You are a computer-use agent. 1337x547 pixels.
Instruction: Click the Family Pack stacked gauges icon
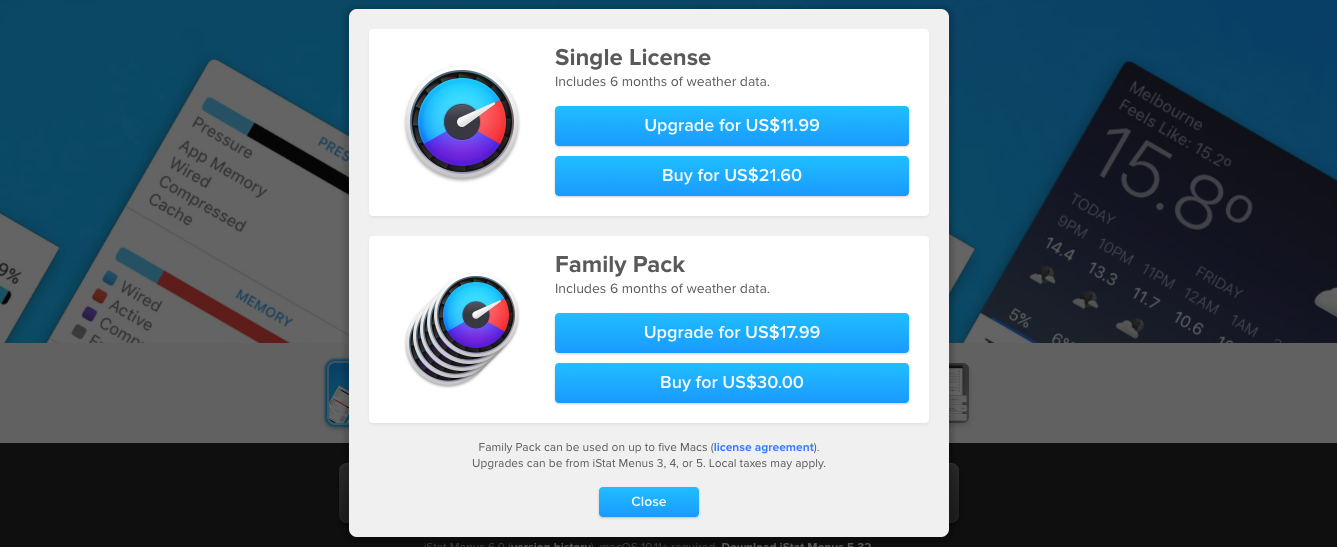point(462,331)
